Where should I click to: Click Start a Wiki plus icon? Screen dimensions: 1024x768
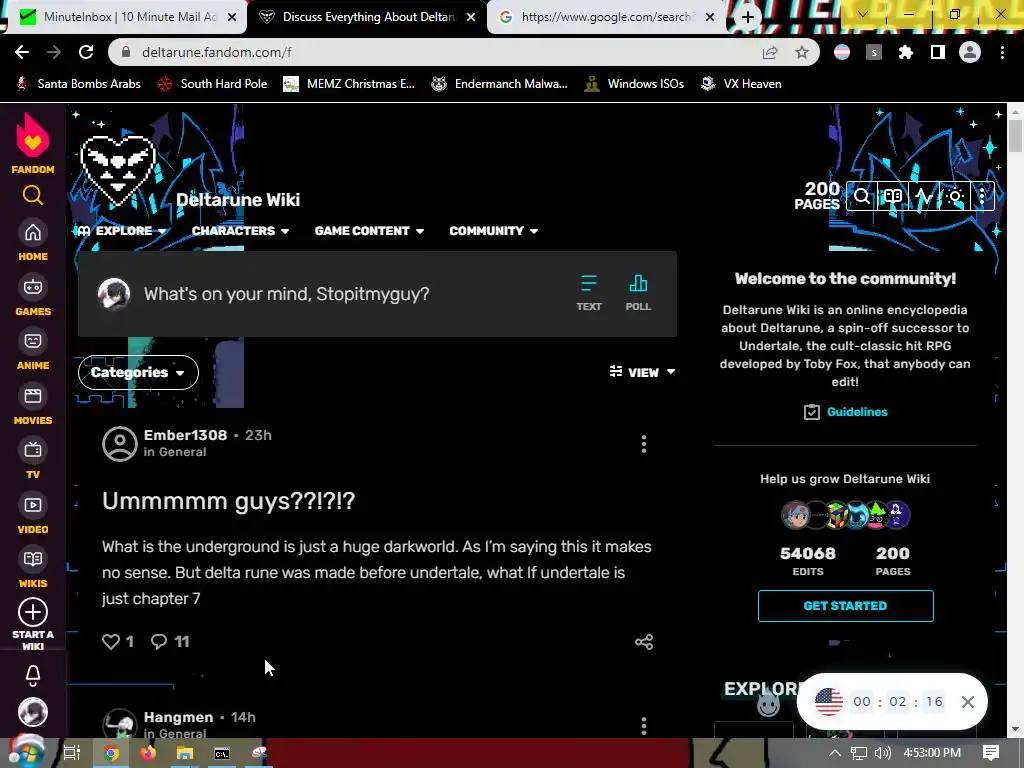tap(33, 613)
